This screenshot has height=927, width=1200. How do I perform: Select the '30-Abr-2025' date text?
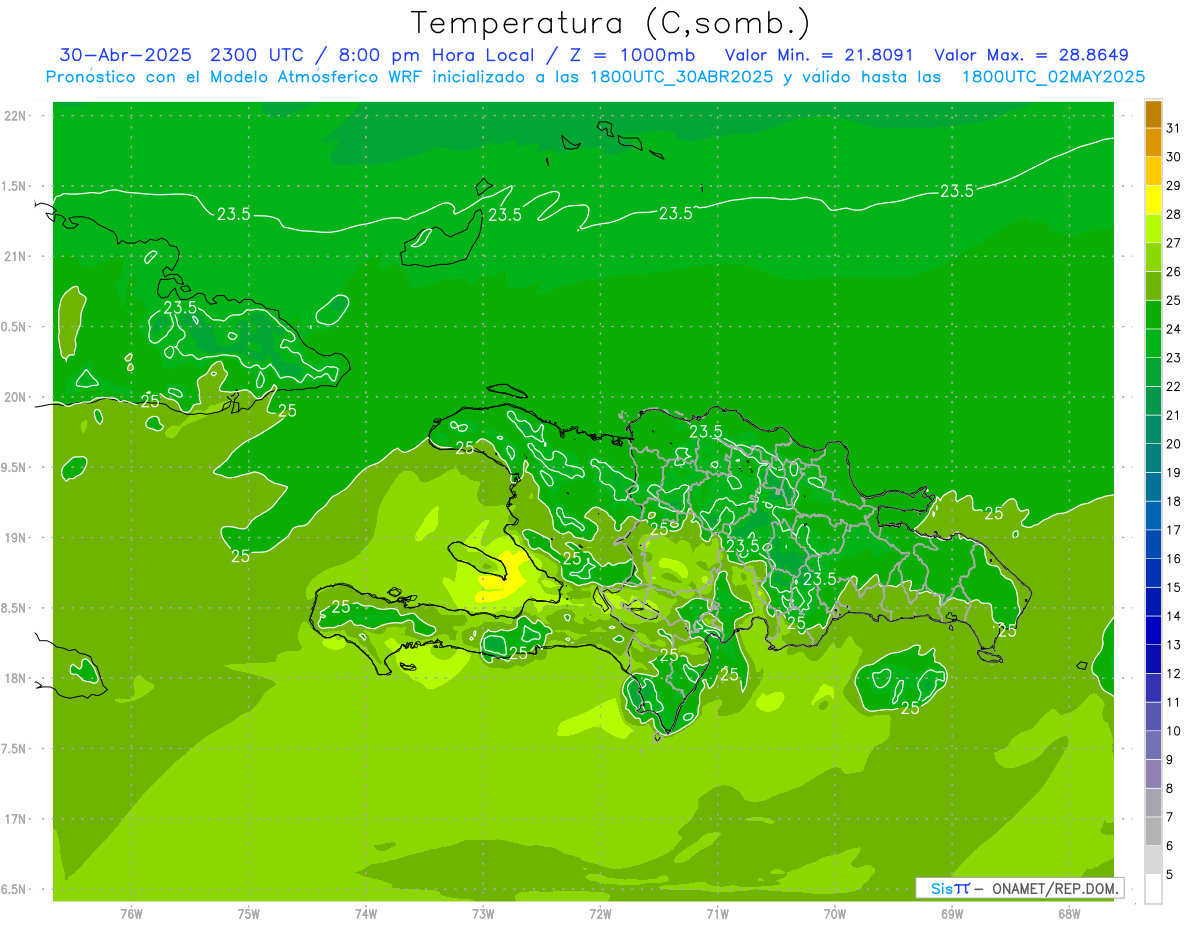coord(127,55)
